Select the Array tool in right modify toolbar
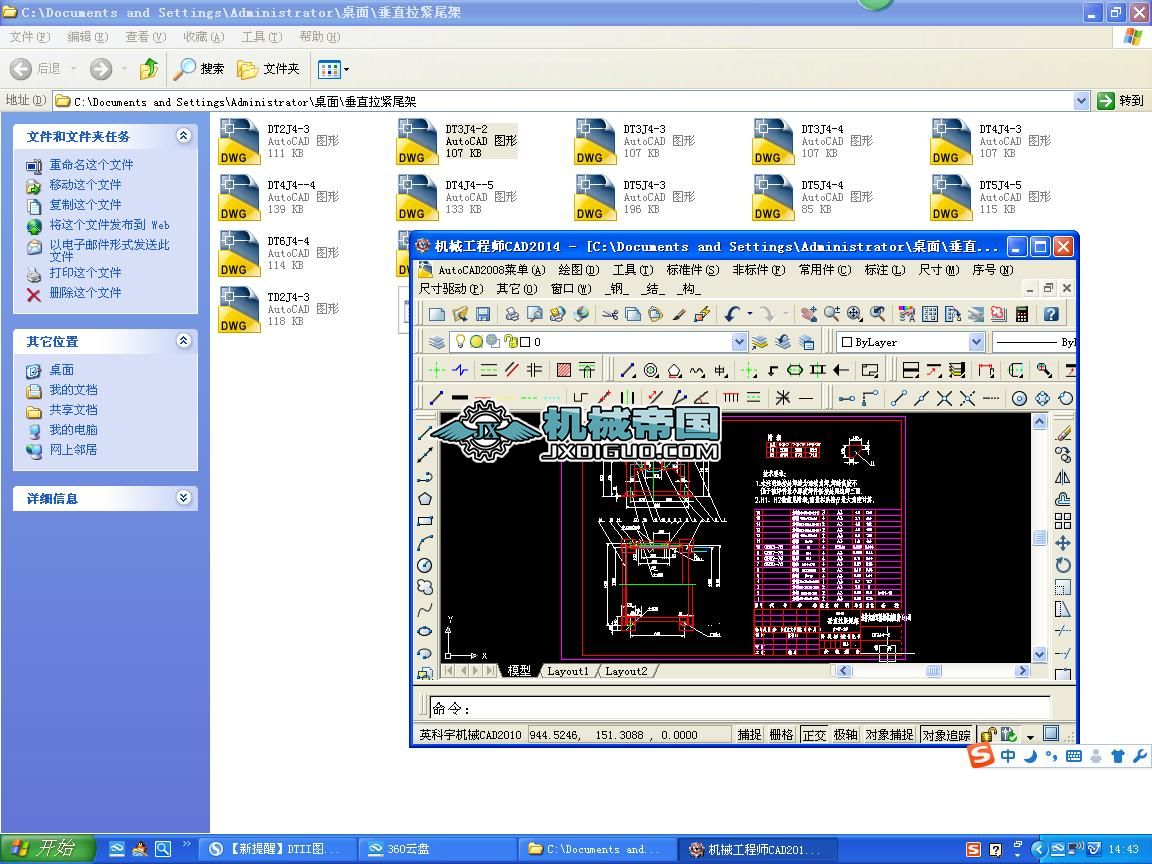This screenshot has height=864, width=1152. tap(1062, 522)
